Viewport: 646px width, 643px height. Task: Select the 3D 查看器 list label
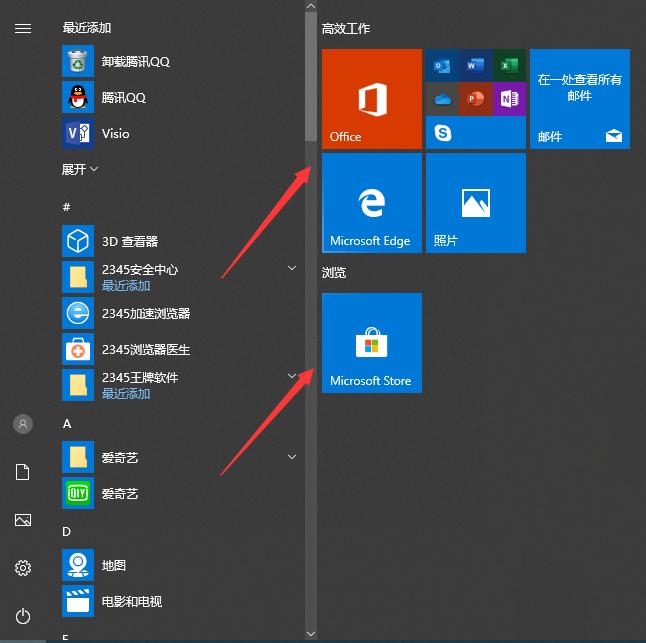coord(130,241)
